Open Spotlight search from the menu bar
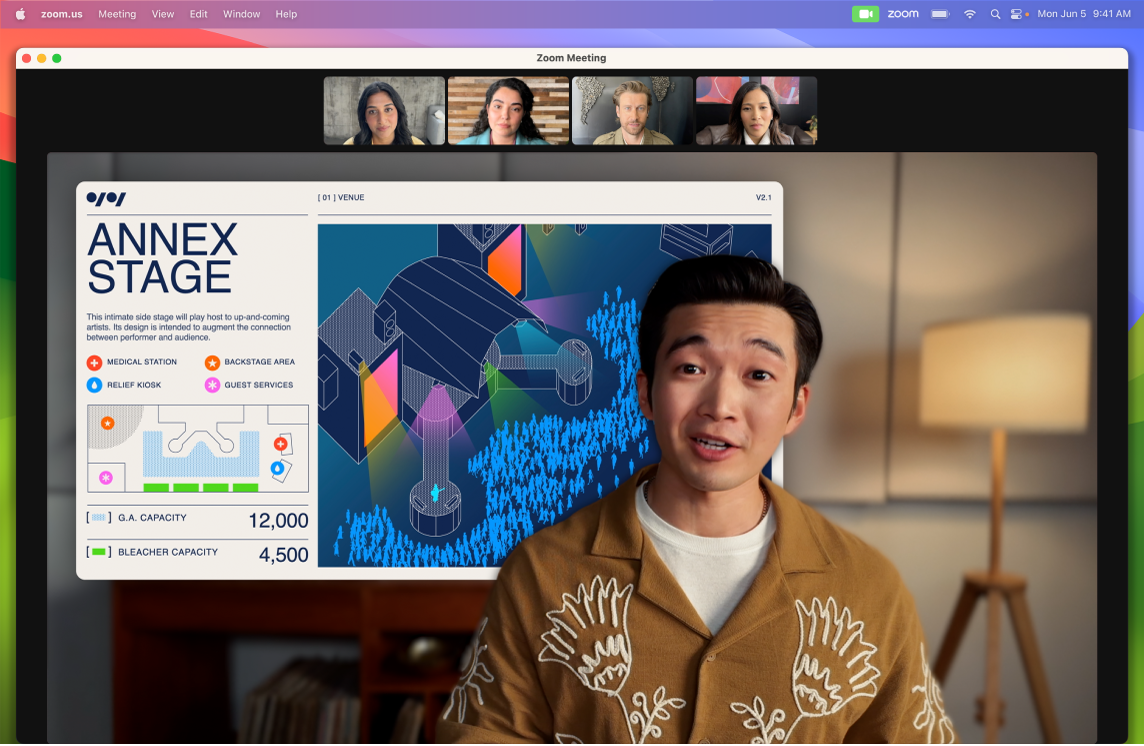Image resolution: width=1144 pixels, height=746 pixels. [995, 13]
